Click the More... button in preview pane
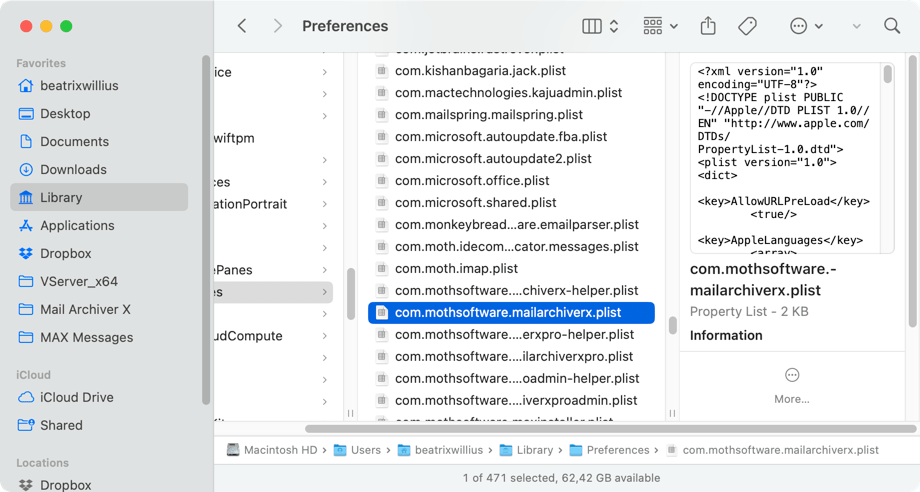This screenshot has height=492, width=920. point(792,387)
